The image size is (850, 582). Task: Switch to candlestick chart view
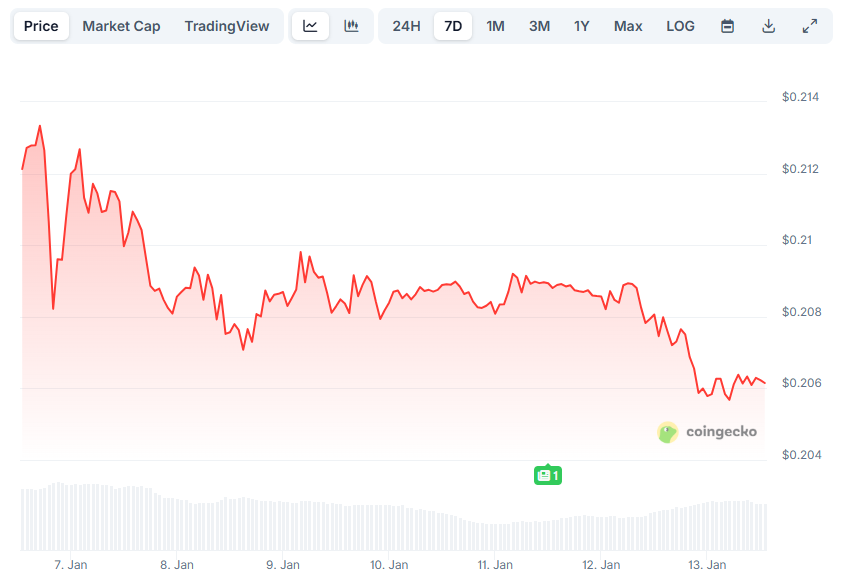click(351, 26)
